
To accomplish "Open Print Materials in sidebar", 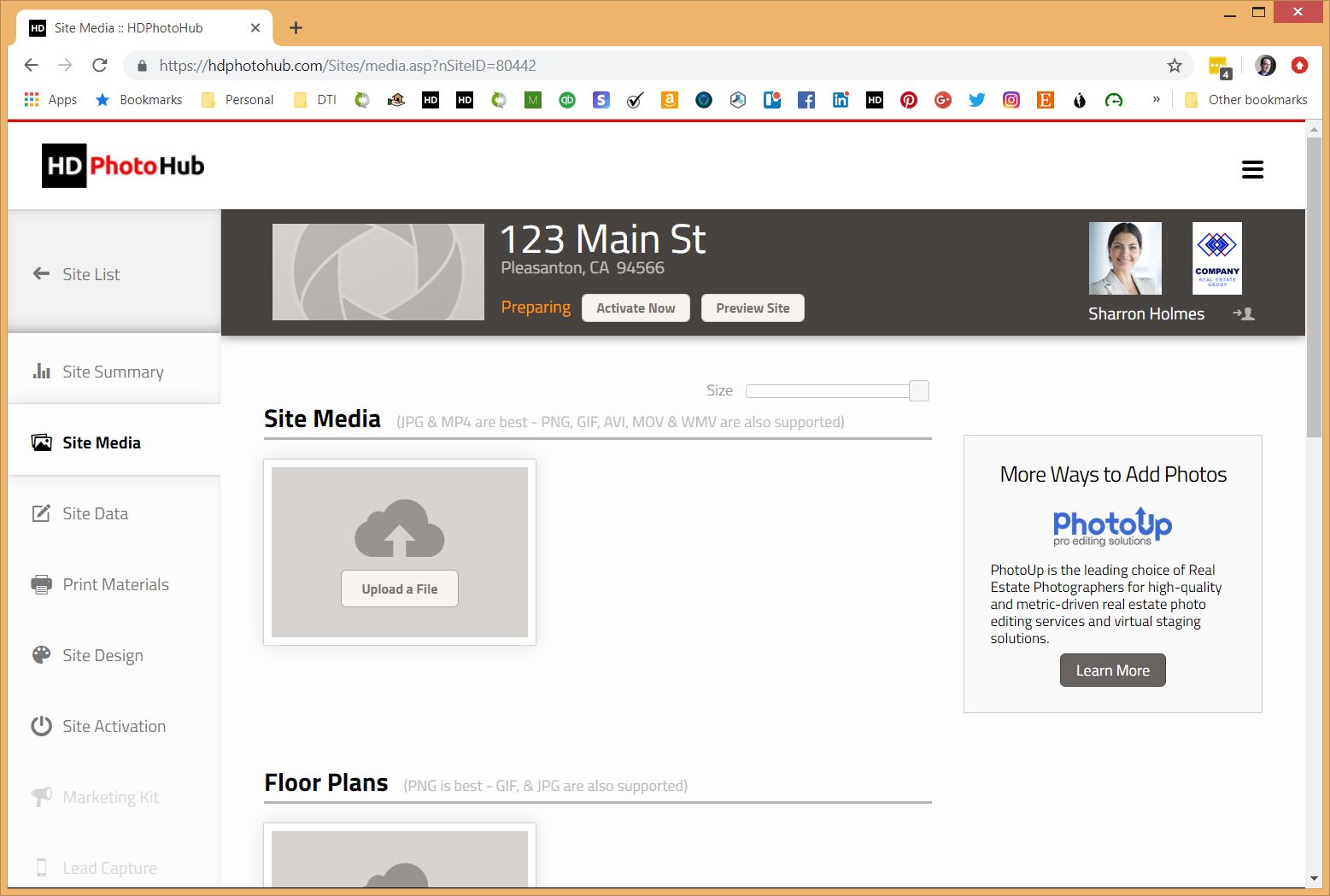I will pos(100,584).
